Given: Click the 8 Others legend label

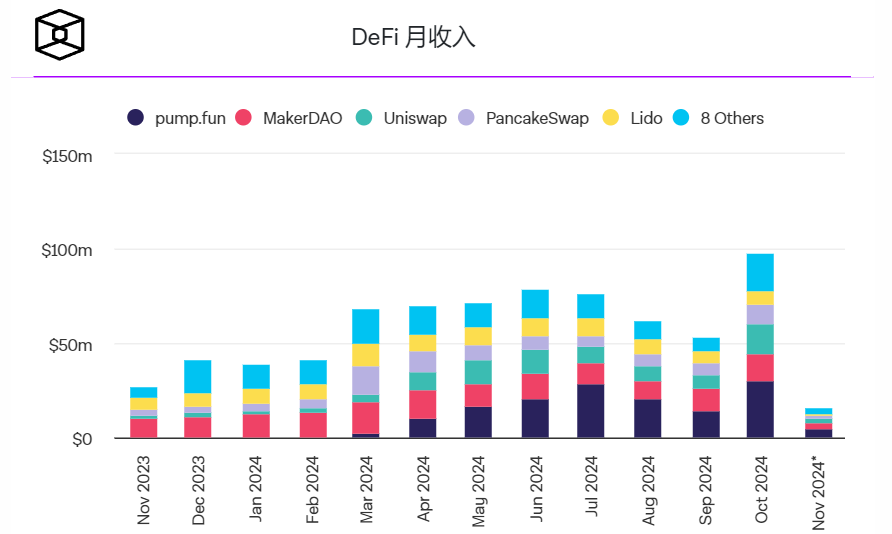Looking at the screenshot, I should tap(732, 118).
